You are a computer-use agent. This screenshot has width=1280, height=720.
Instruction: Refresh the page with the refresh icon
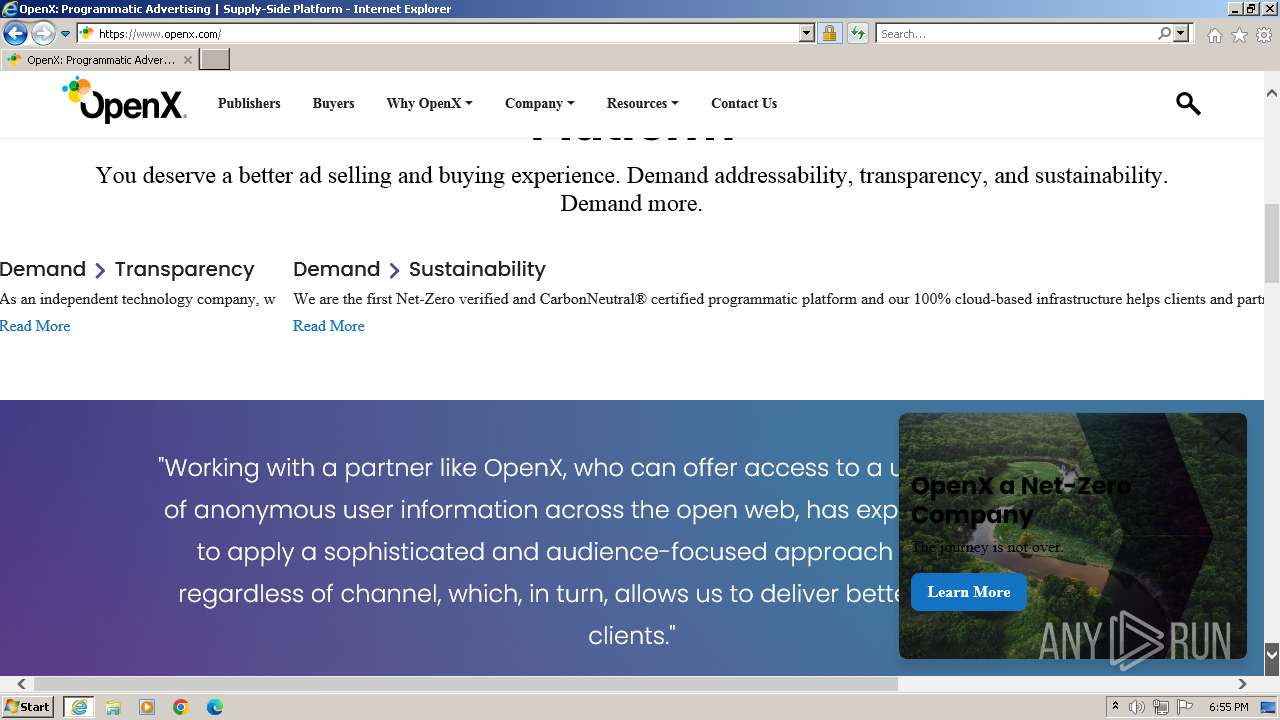point(857,33)
